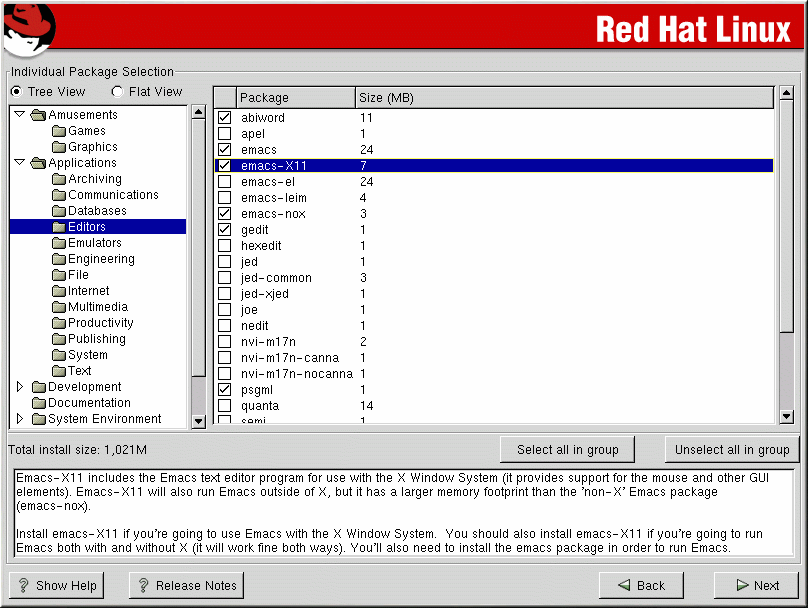Viewport: 808px width, 608px height.
Task: Collapse the Amusements tree category
Action: point(20,115)
